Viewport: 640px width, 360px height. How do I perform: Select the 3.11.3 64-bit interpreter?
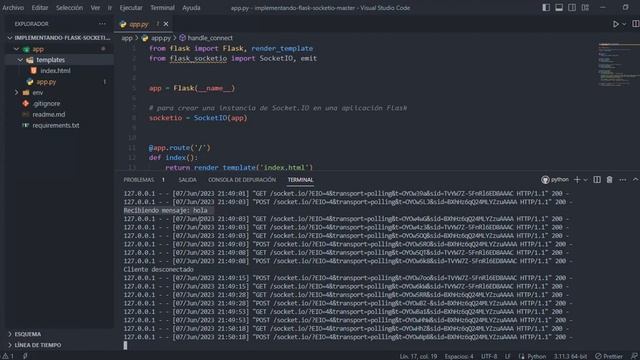[x=570, y=356]
